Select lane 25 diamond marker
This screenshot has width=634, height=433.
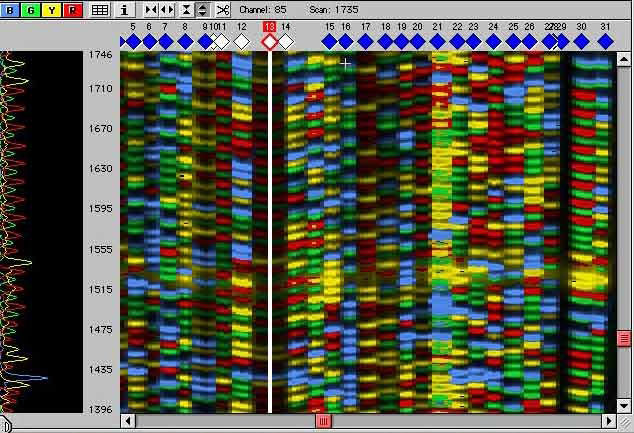[x=514, y=42]
